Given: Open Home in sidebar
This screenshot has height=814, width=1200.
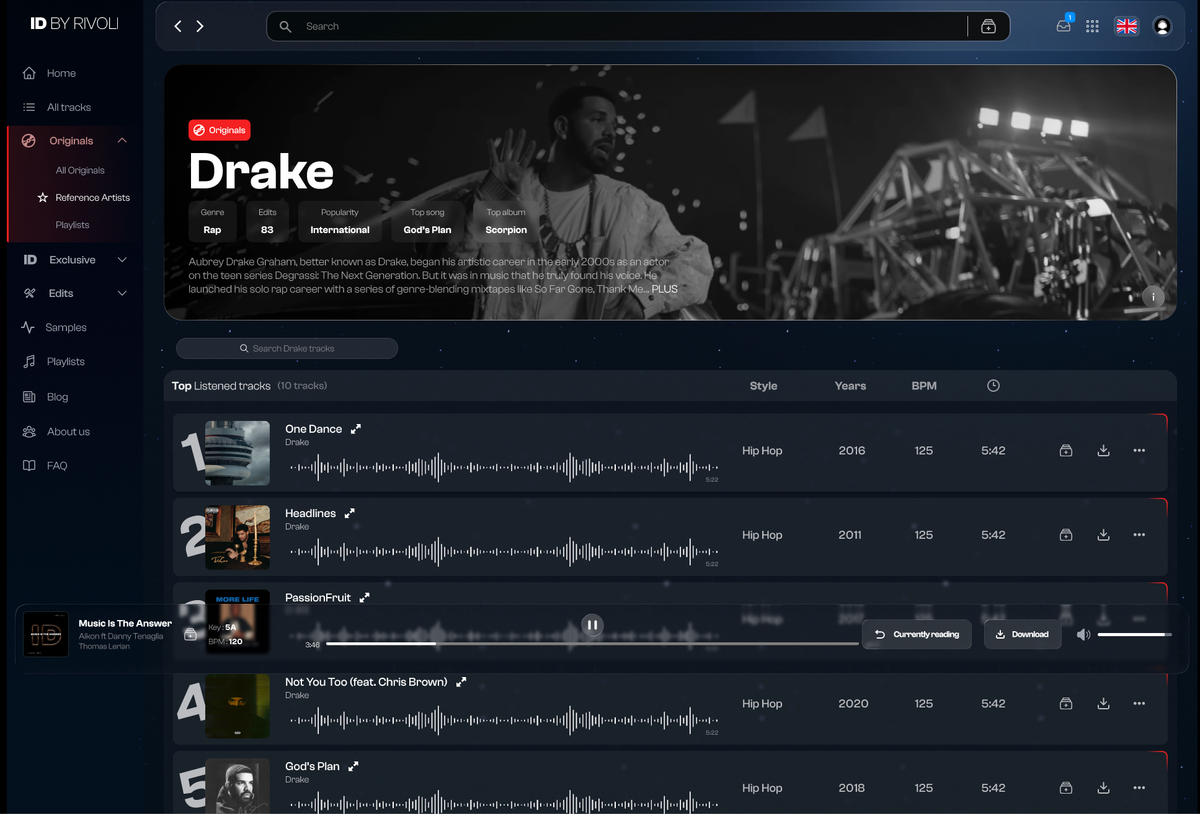Looking at the screenshot, I should coord(61,73).
